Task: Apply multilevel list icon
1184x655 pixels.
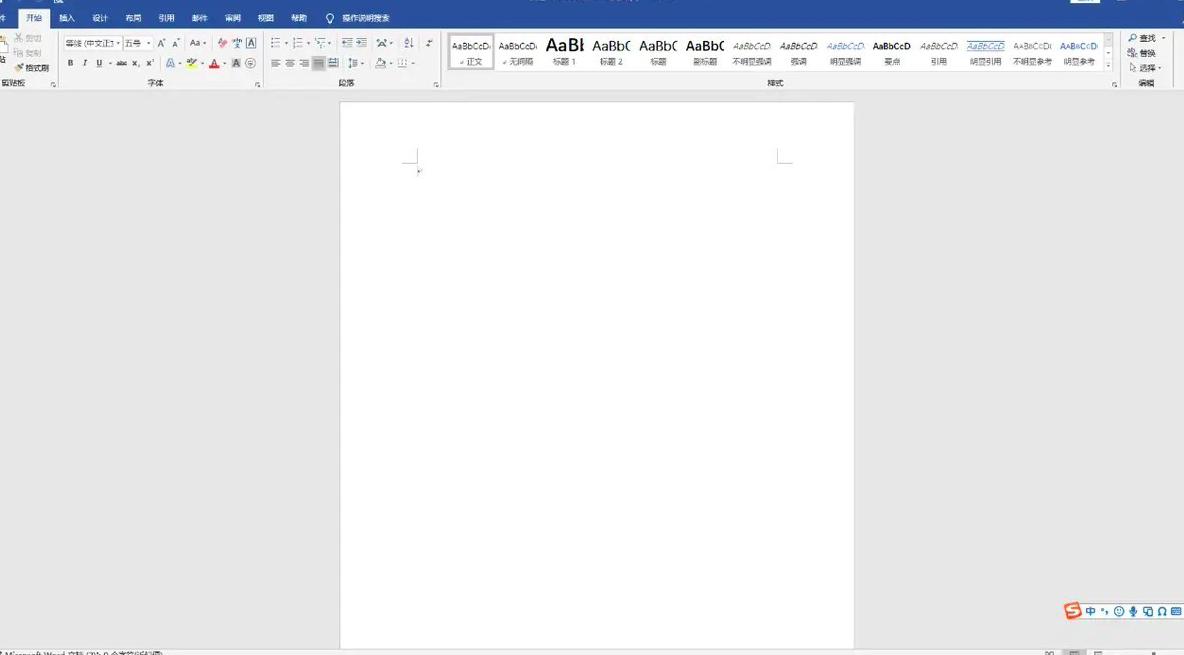Action: tap(320, 43)
